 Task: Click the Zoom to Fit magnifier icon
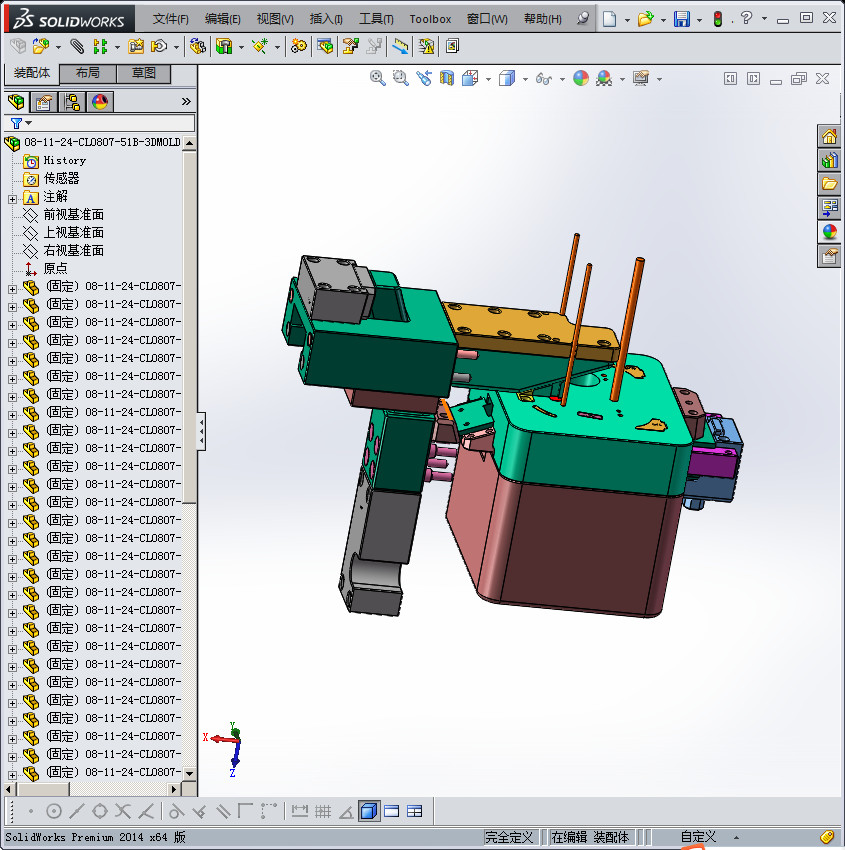coord(378,78)
